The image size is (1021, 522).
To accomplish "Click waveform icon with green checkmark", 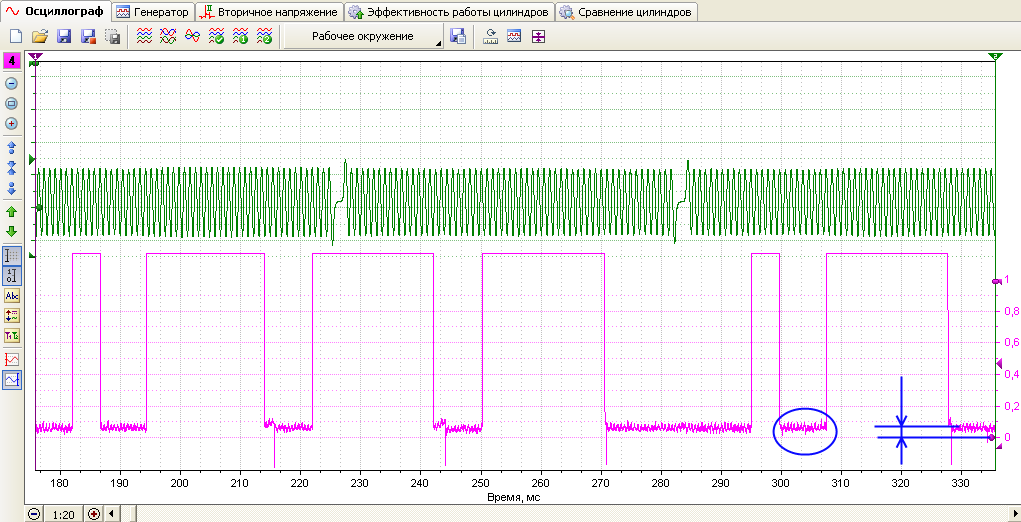I will click(216, 36).
